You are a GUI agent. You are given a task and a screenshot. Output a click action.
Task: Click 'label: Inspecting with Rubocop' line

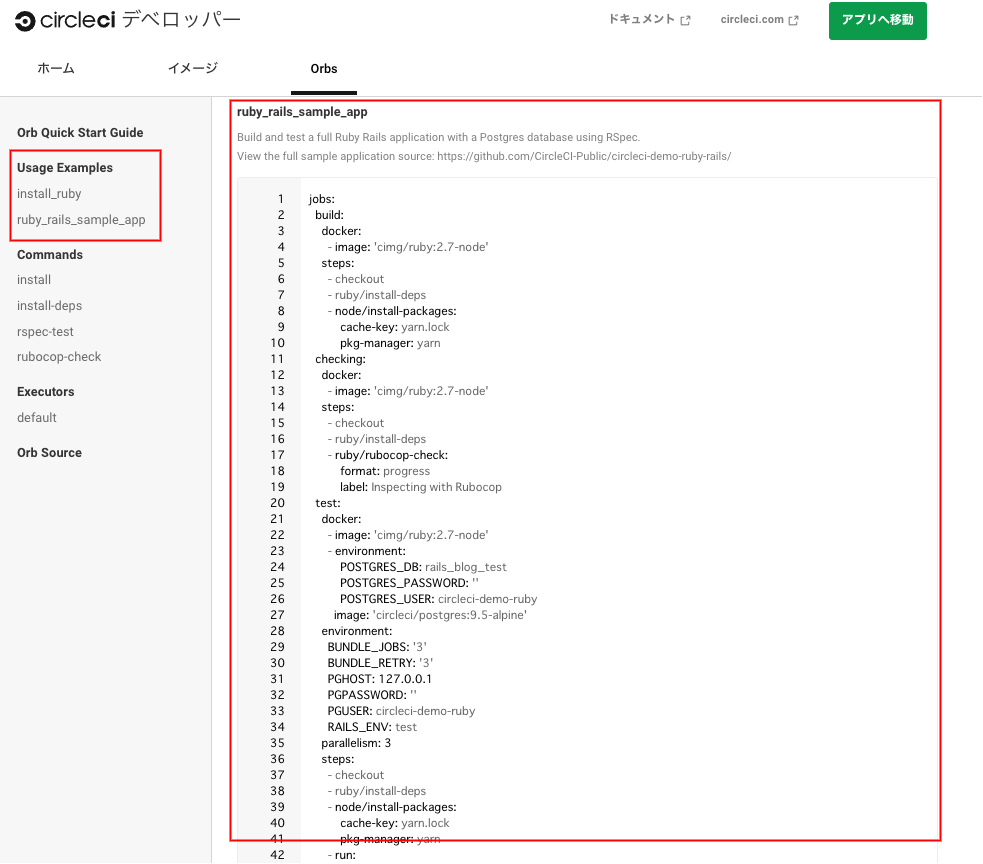click(421, 487)
